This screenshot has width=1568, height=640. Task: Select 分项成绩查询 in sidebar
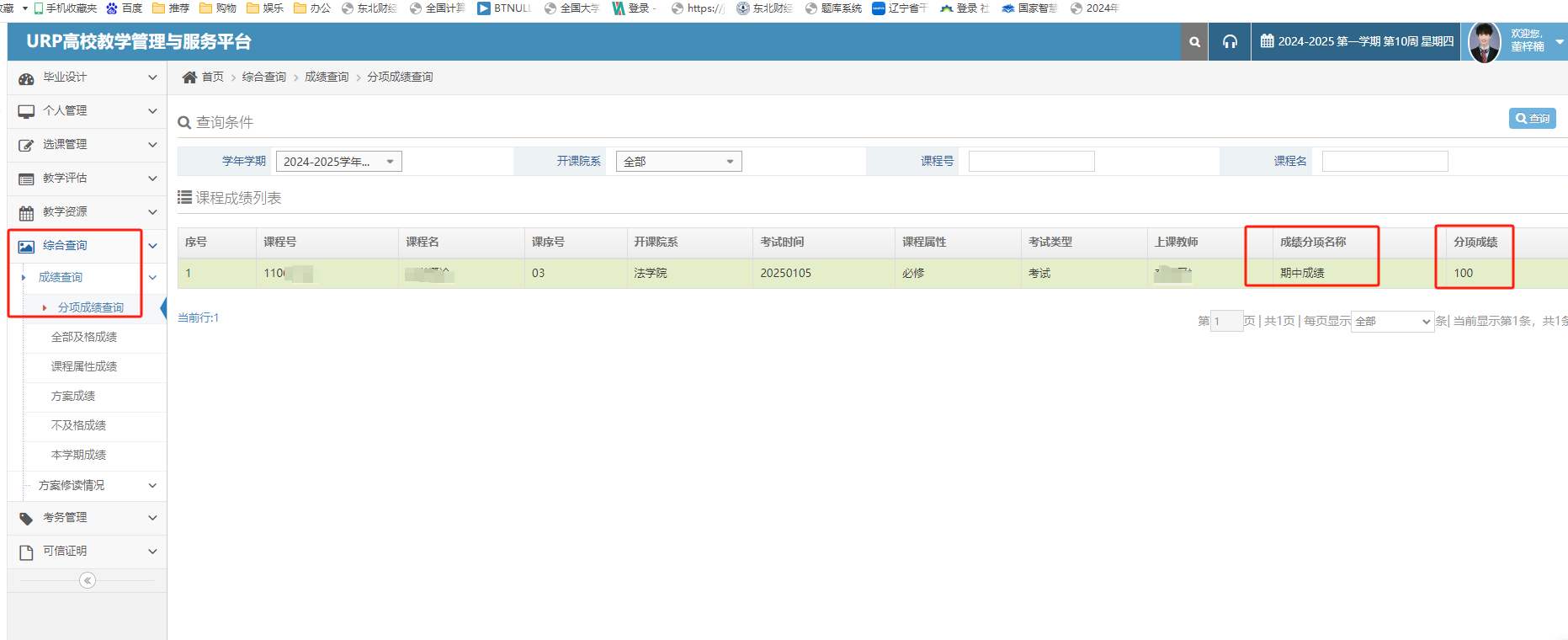point(90,307)
